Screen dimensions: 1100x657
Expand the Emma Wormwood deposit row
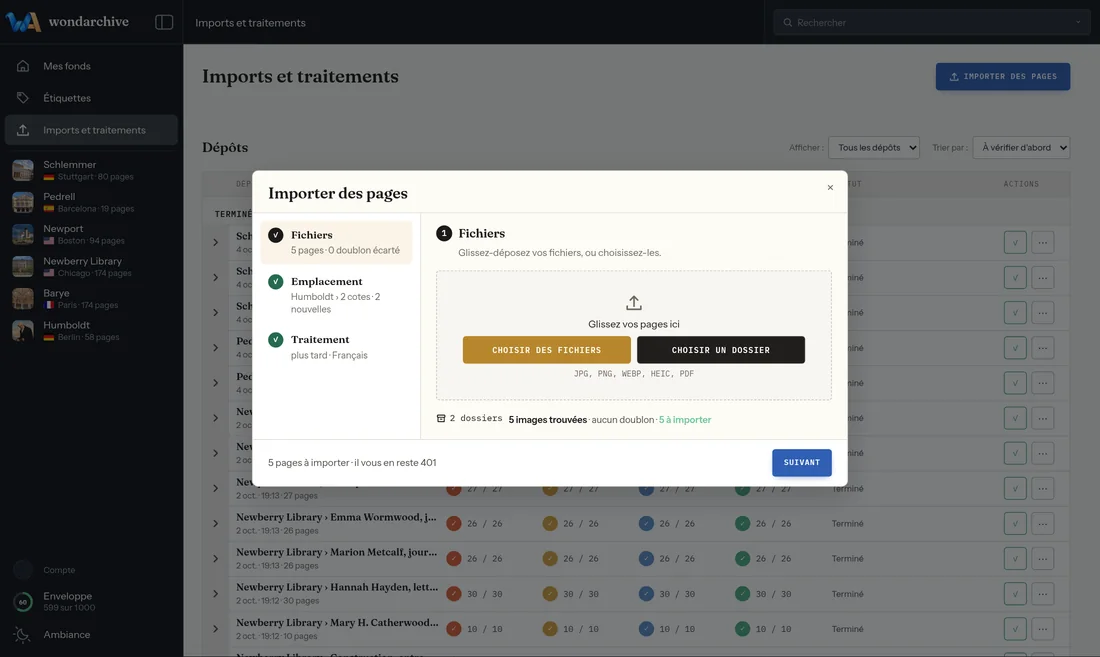point(215,524)
